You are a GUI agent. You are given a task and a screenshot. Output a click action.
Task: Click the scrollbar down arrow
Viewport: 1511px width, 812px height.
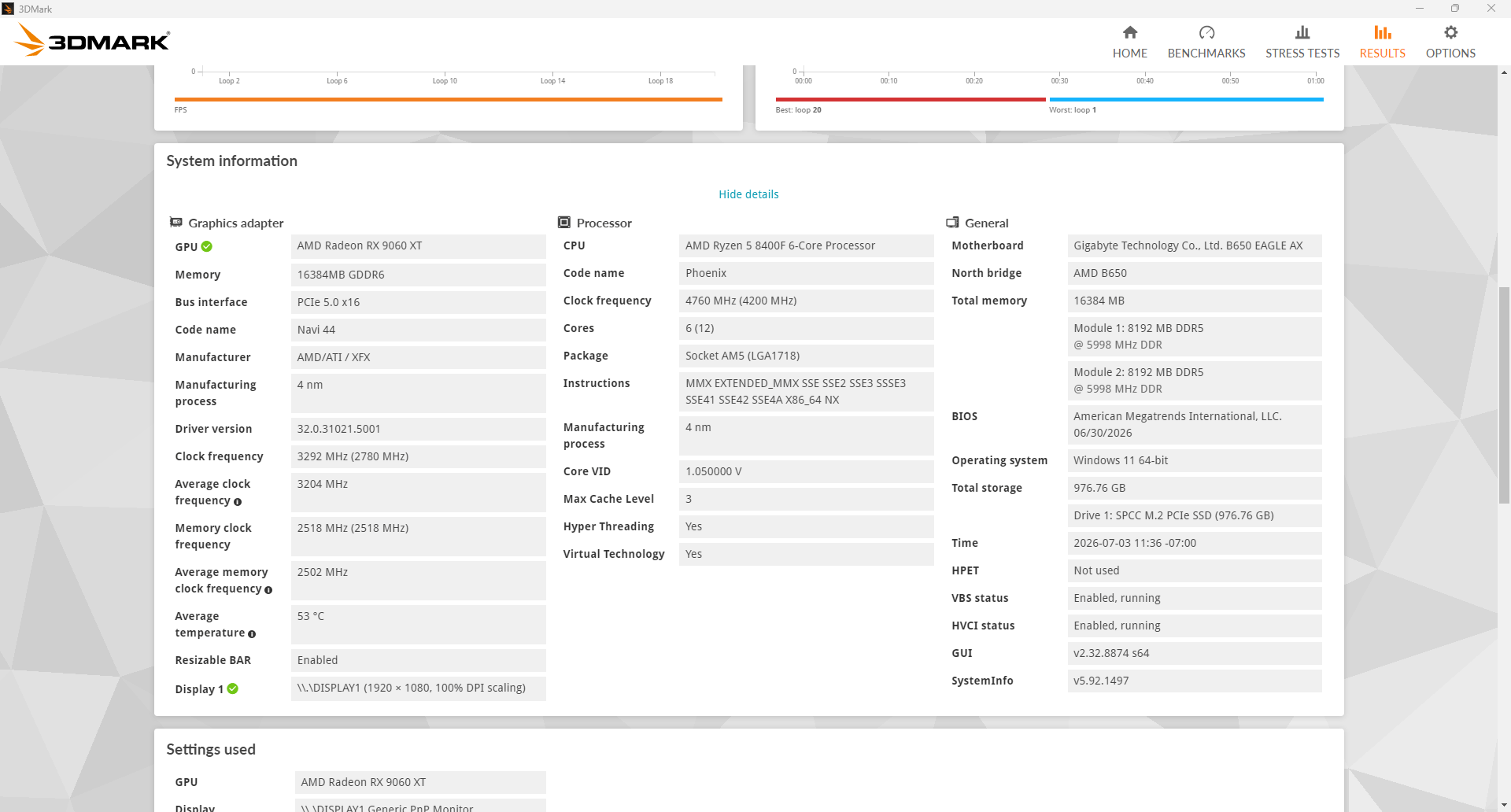1504,805
